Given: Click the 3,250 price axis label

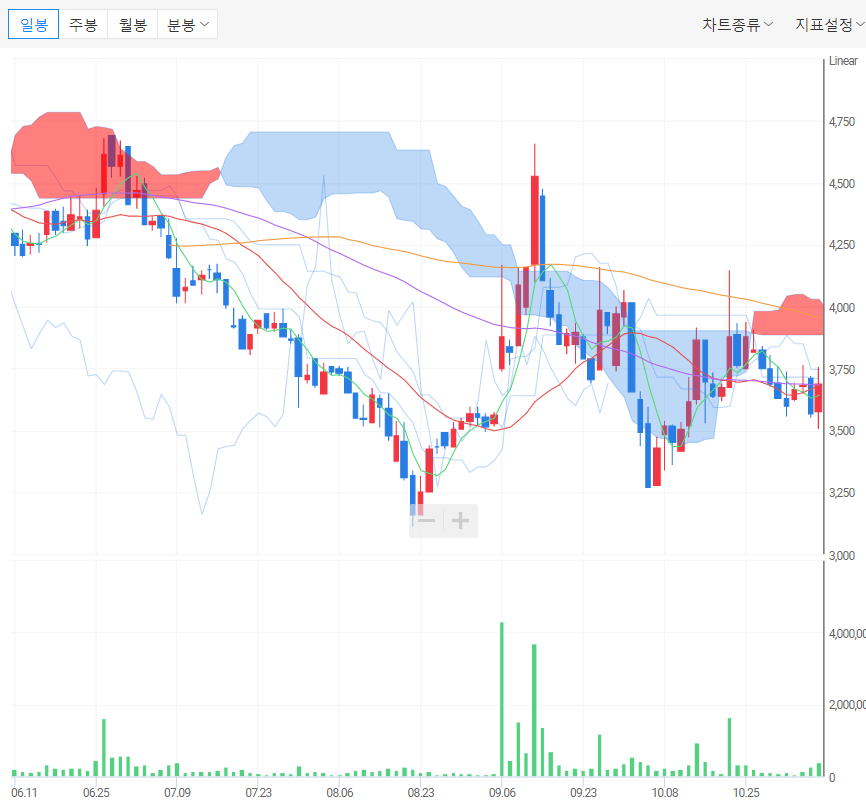Looking at the screenshot, I should point(842,492).
